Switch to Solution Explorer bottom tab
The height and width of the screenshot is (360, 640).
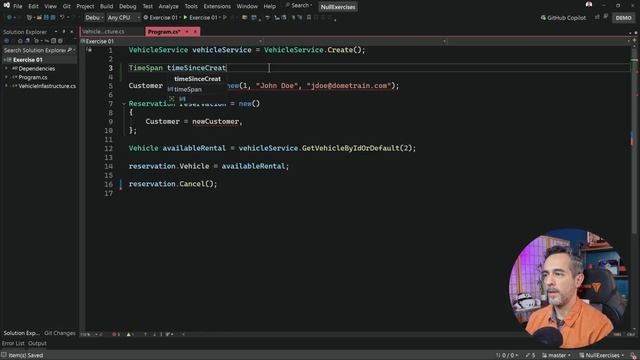(21, 333)
